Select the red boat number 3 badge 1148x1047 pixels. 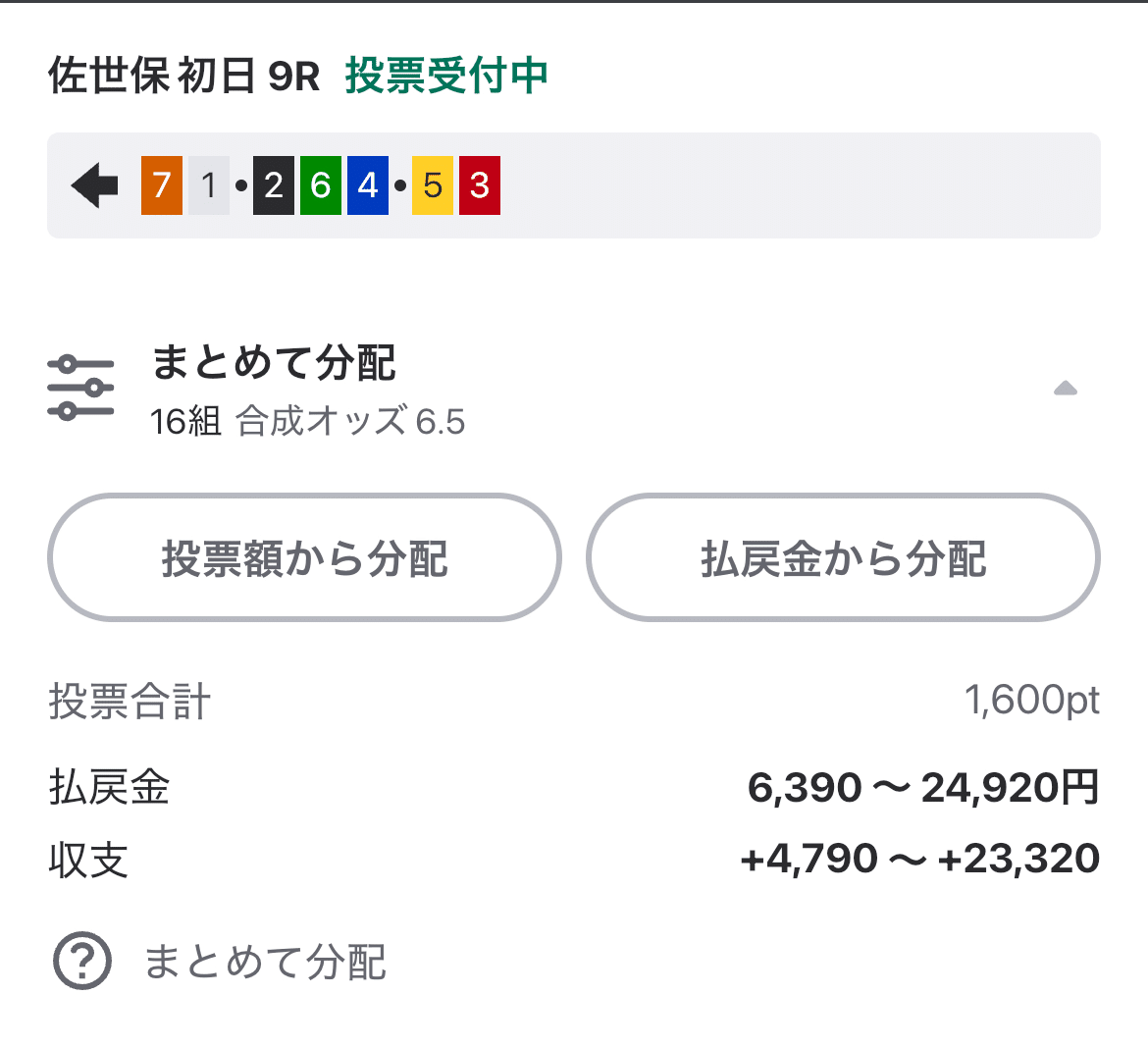tap(479, 186)
